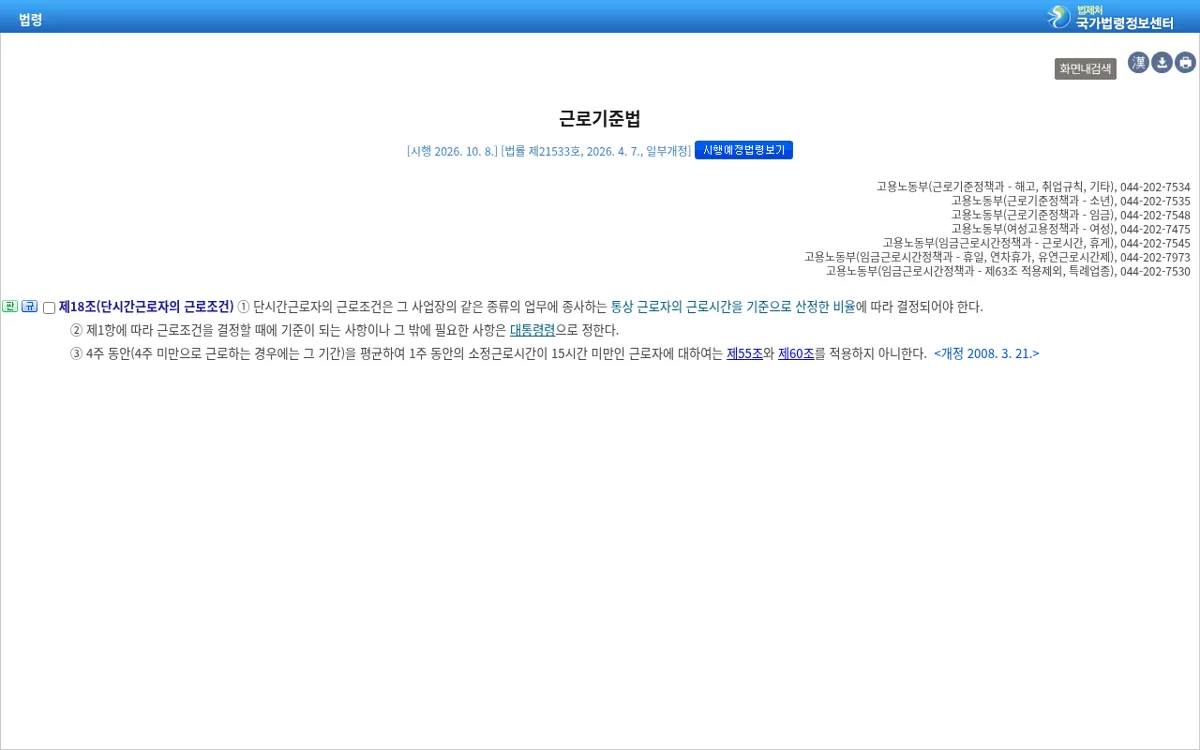Viewport: 1200px width, 750px height.
Task: Click the 화면내검색 button
Action: (1085, 69)
